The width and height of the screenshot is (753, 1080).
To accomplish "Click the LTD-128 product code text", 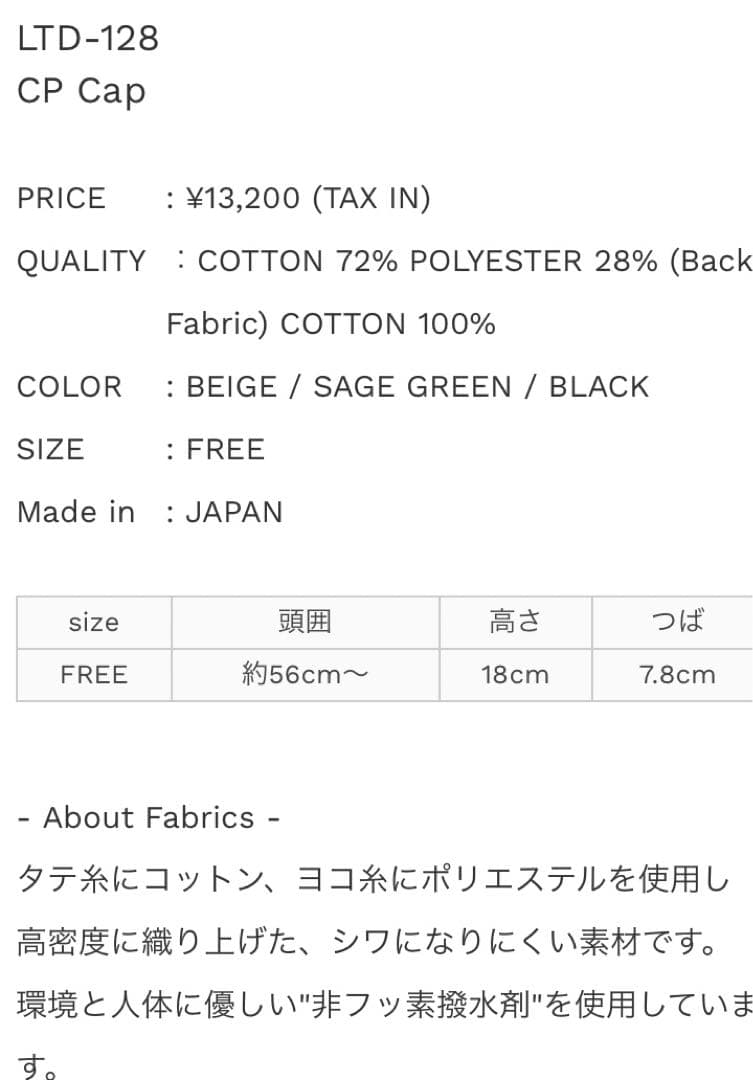I will [88, 38].
